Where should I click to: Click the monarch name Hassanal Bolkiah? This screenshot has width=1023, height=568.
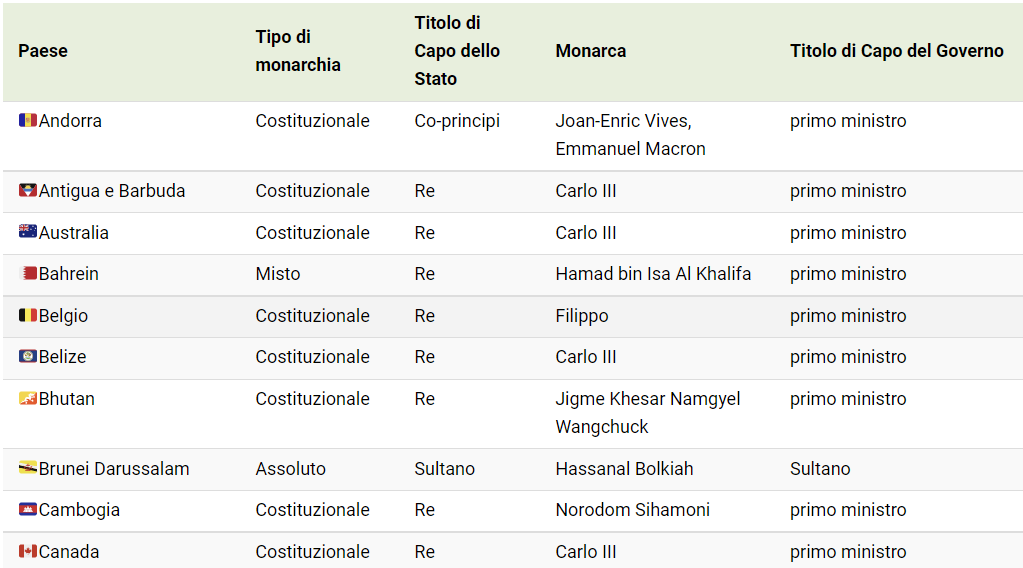624,469
